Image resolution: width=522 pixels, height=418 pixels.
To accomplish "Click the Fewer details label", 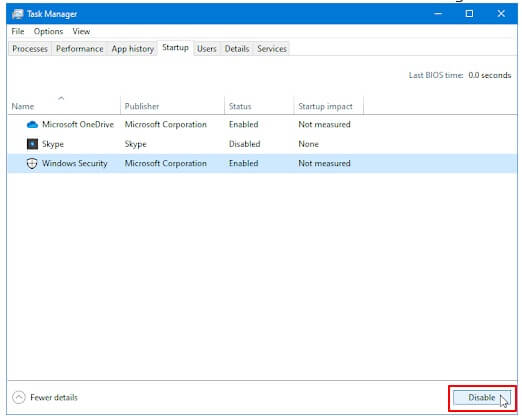I will (x=54, y=398).
